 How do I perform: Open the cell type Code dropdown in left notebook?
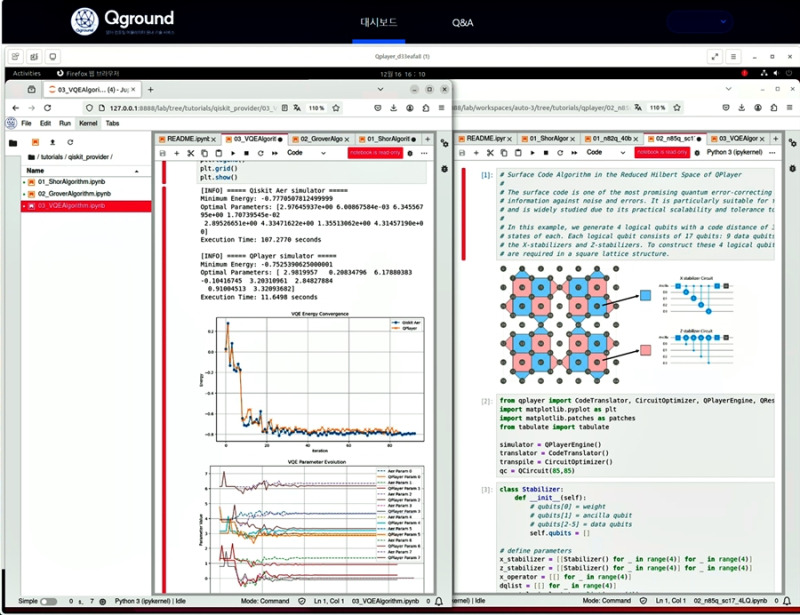click(306, 153)
